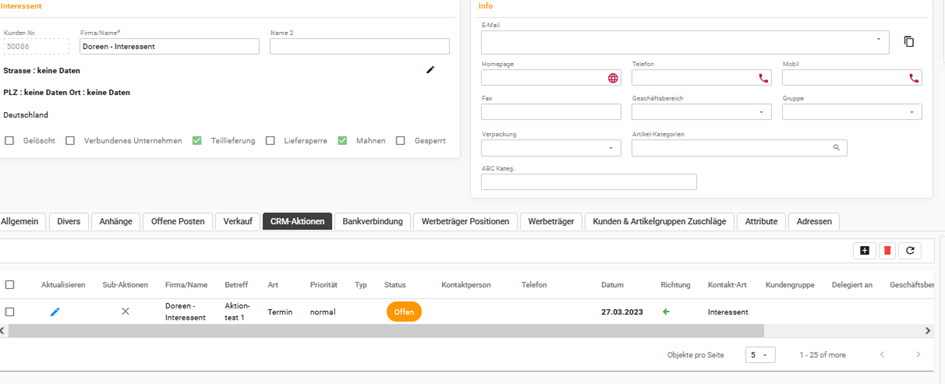Click the horizontal scrollbar's right arrow

coord(928,330)
